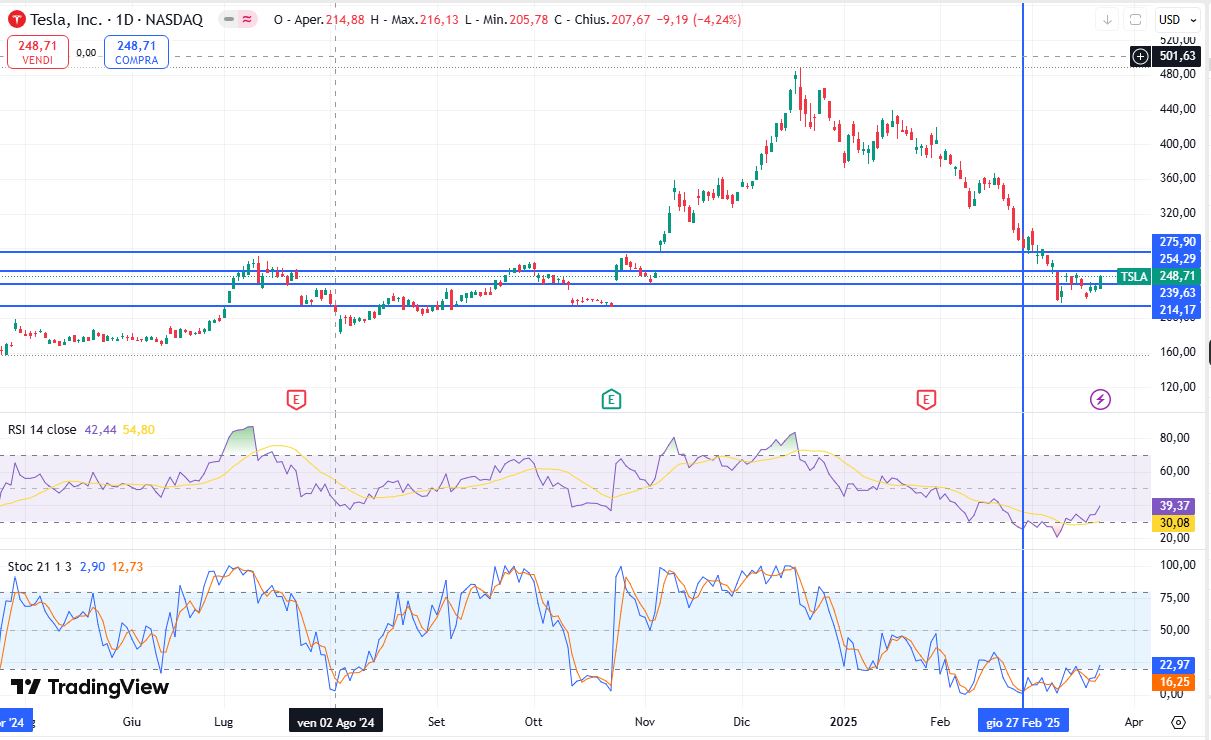Click the 1D interval in chart title
This screenshot has height=740, width=1211.
click(x=125, y=19)
